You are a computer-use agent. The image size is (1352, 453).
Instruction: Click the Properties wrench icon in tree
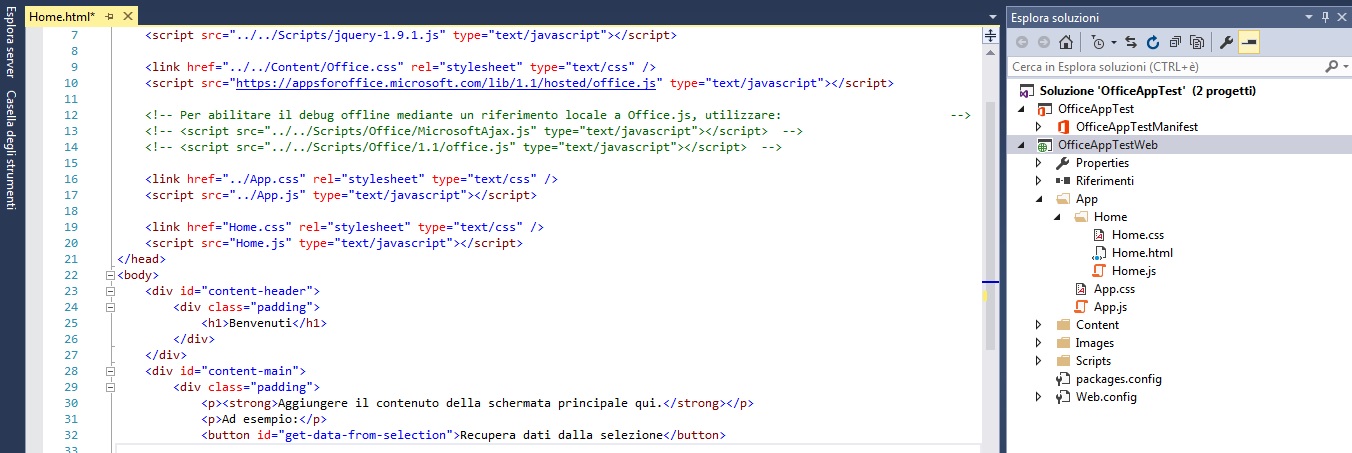[1064, 163]
